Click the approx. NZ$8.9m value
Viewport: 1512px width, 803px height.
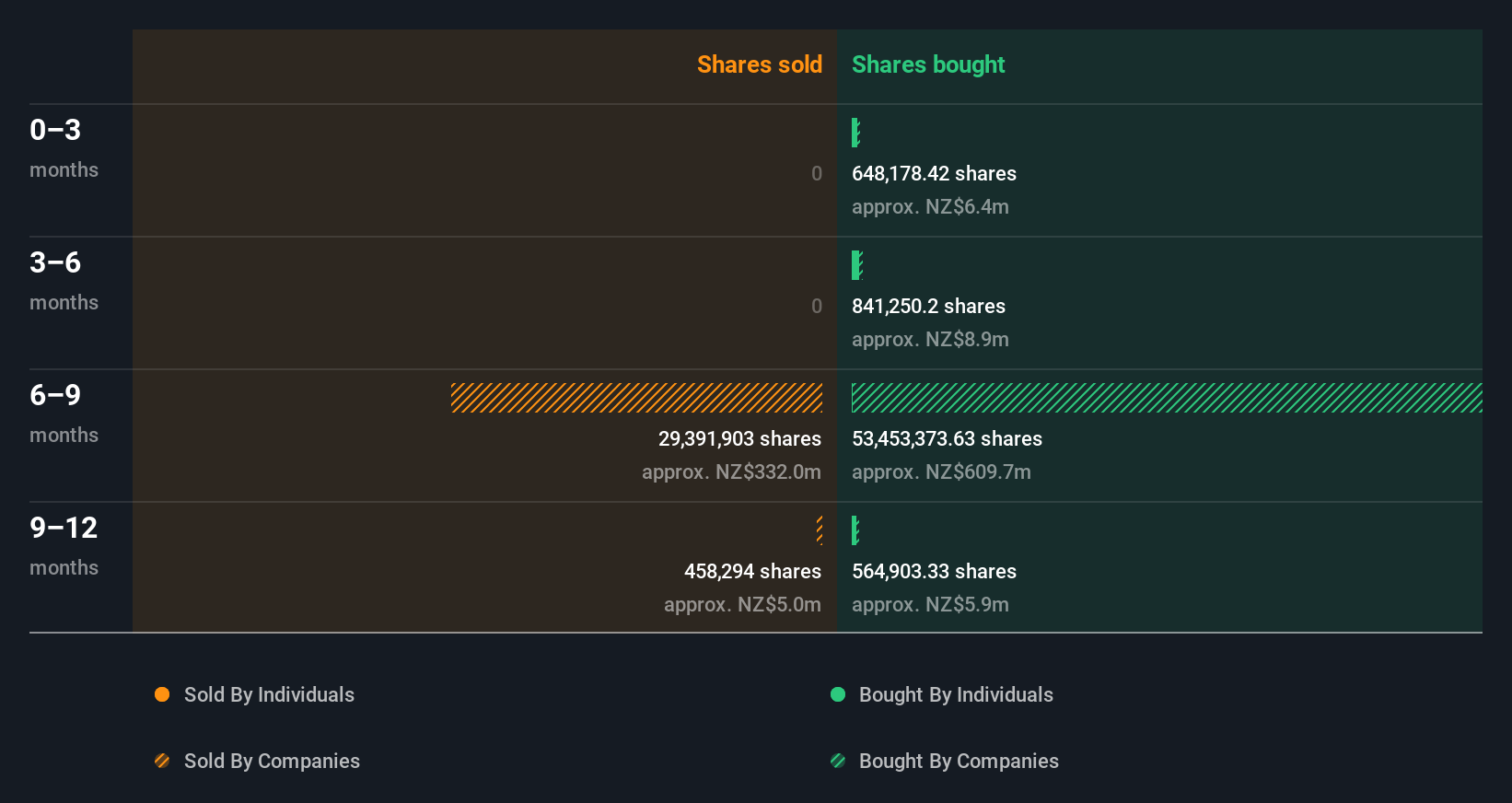pos(930,340)
